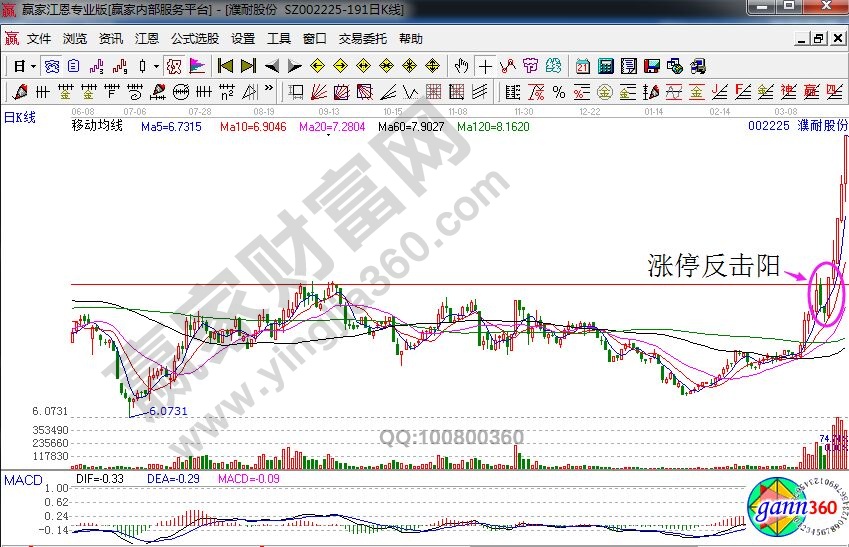849x547 pixels.
Task: Toggle the black play-left triangle button
Action: pyautogui.click(x=272, y=66)
